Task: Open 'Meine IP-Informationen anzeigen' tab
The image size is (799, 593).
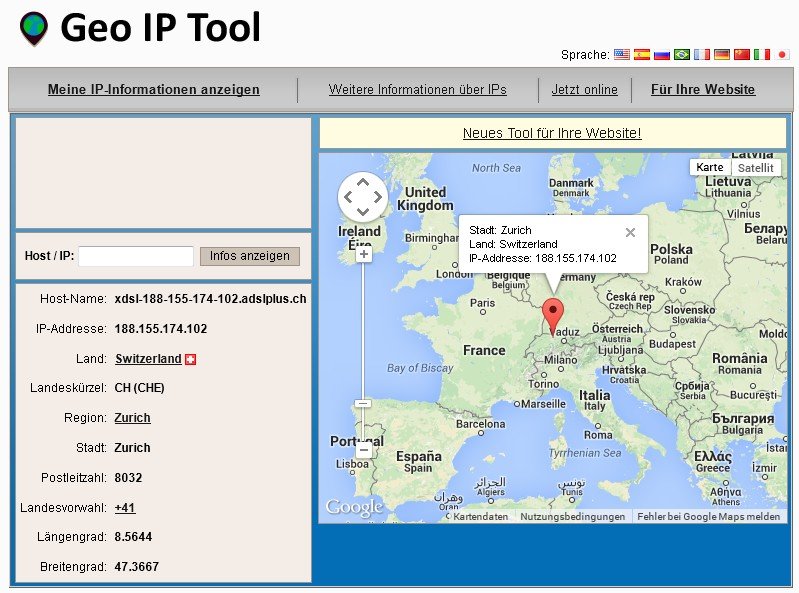Action: (153, 90)
